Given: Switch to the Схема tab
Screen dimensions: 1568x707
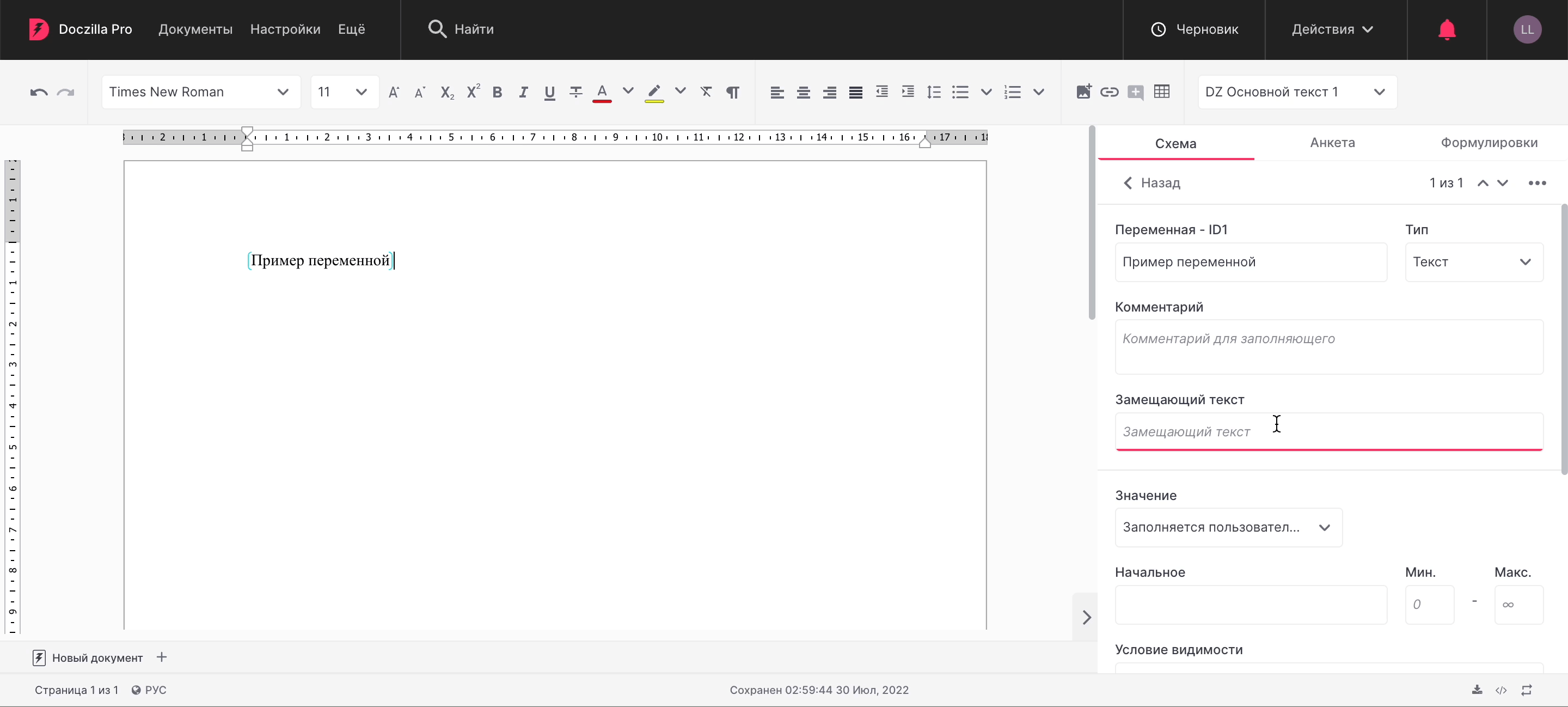Looking at the screenshot, I should coord(1176,143).
